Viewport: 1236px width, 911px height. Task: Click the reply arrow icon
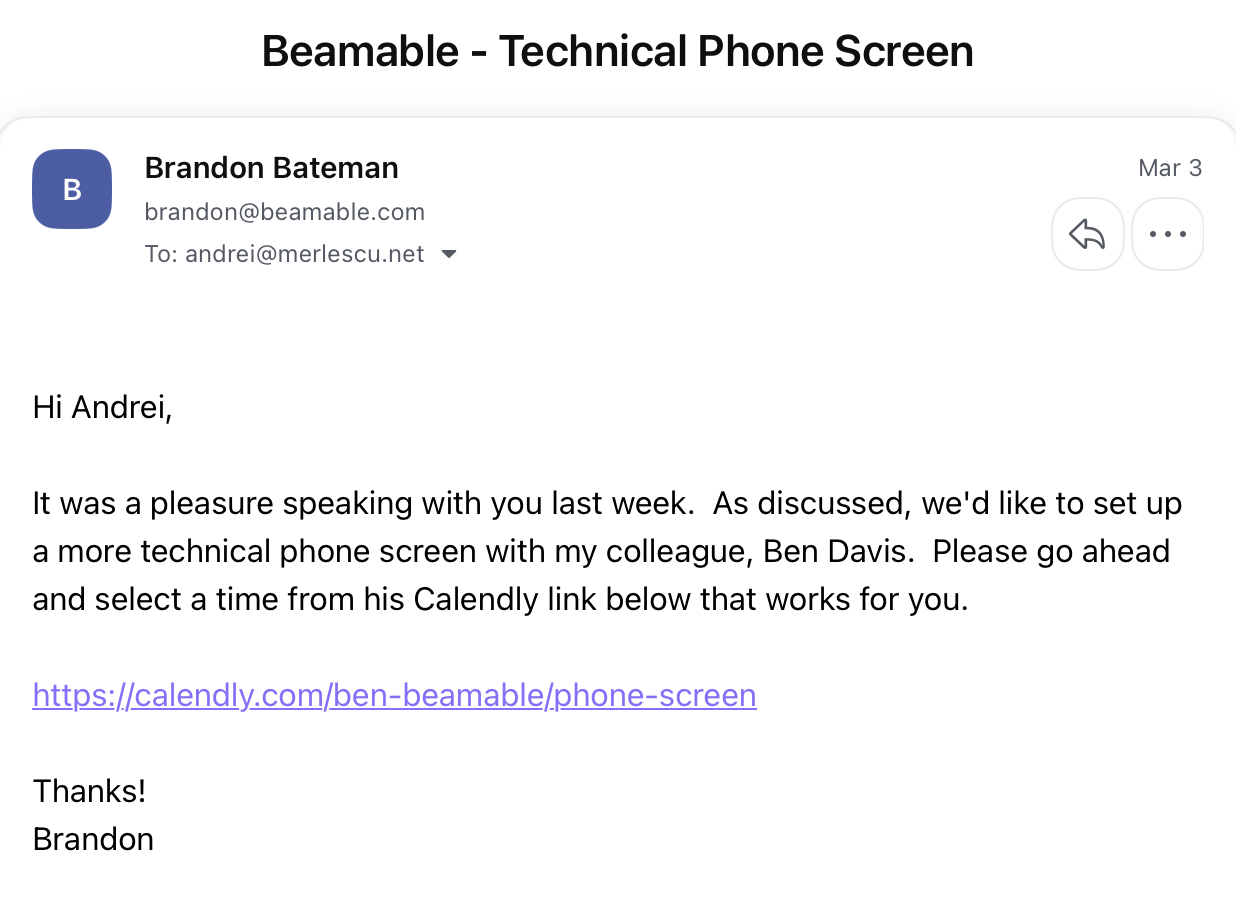pos(1087,234)
